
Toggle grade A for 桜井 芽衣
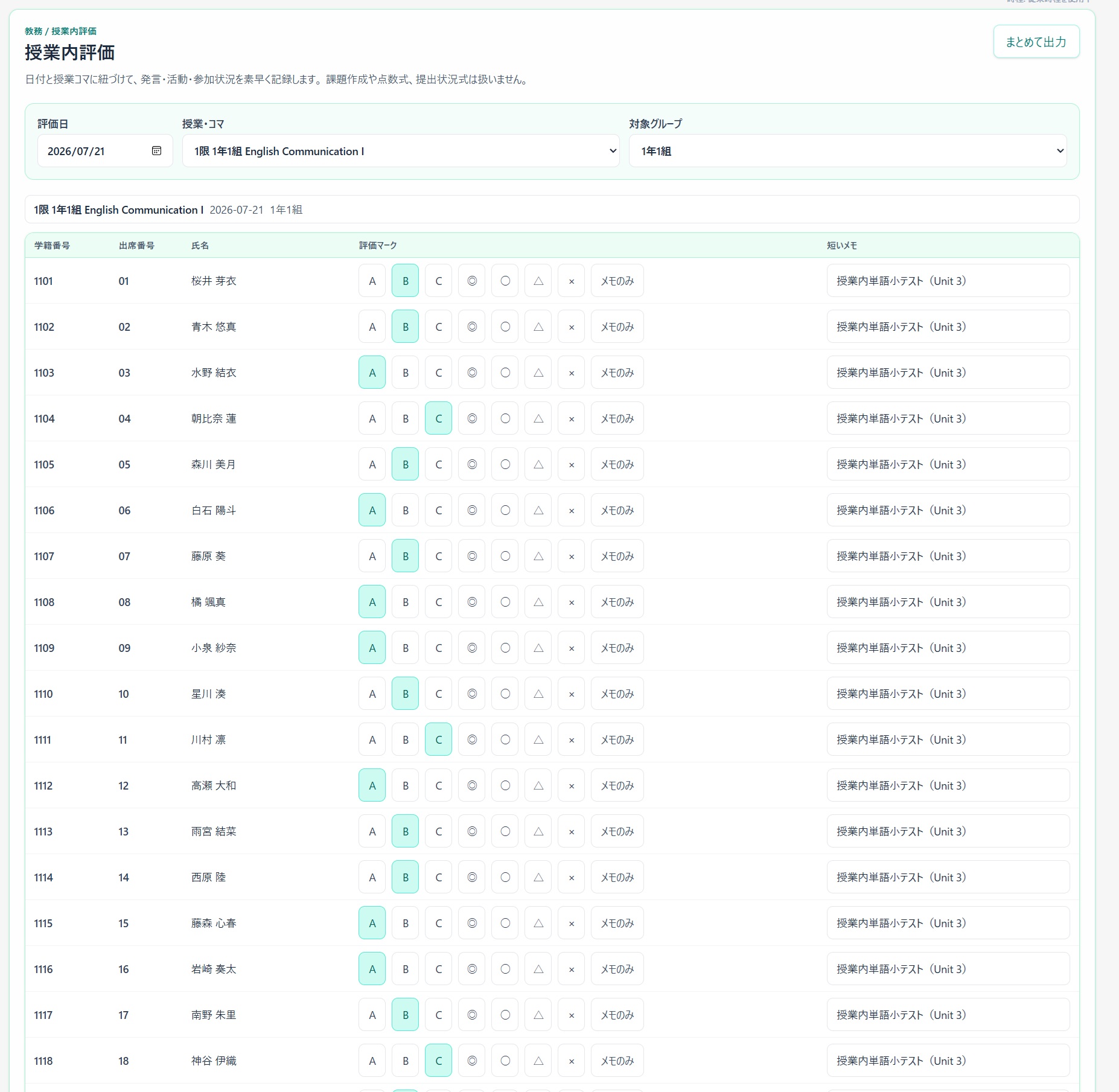[x=372, y=281]
